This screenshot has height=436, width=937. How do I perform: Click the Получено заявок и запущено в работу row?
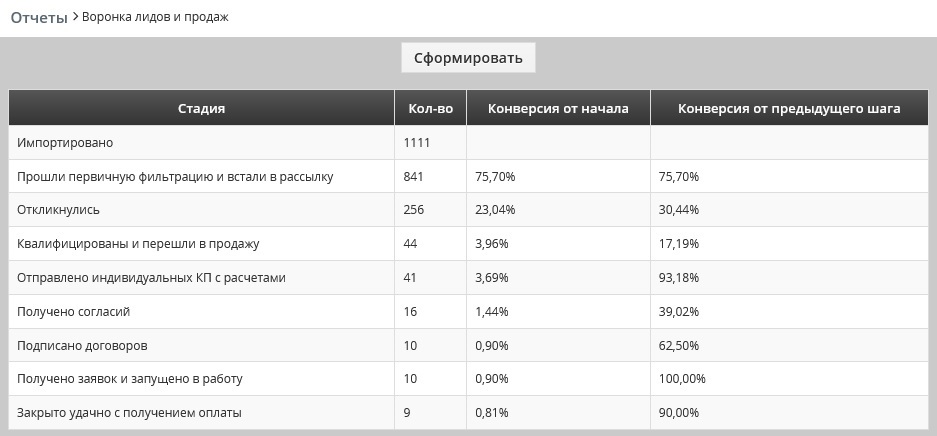(x=468, y=379)
